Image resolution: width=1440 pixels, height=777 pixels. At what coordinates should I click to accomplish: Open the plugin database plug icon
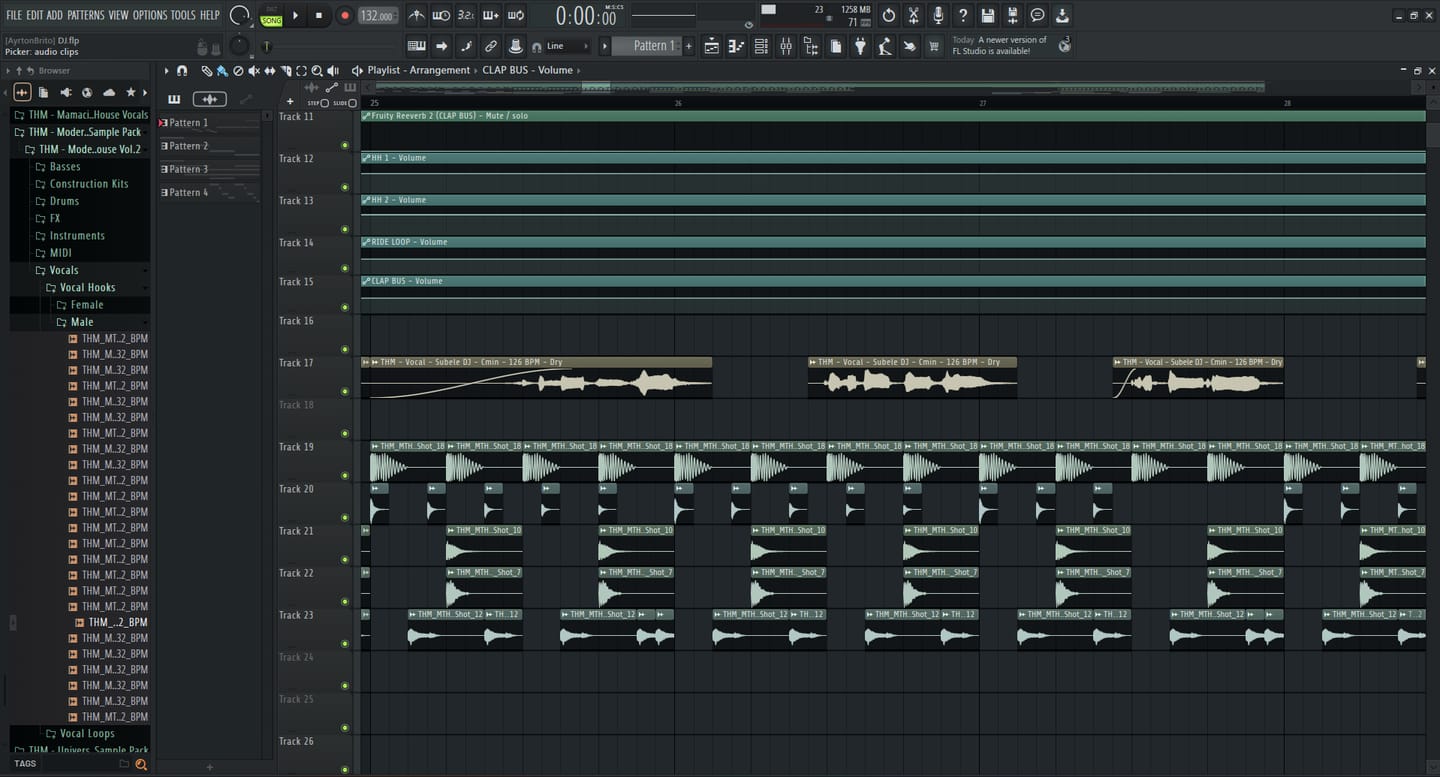860,46
